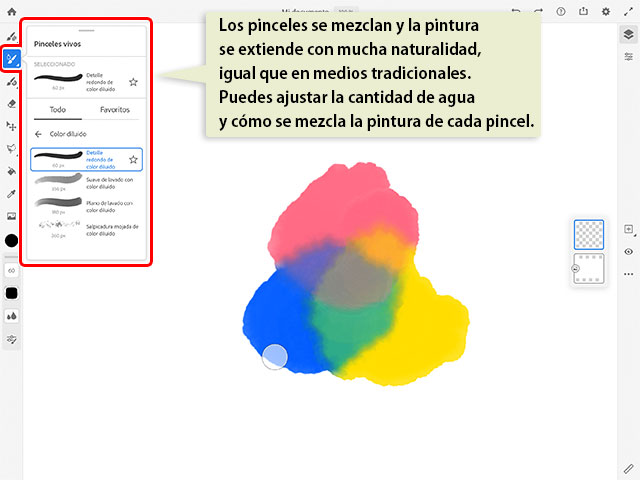Select the Paint Bucket fill tool
Screen dimensions: 640x480
click(12, 171)
